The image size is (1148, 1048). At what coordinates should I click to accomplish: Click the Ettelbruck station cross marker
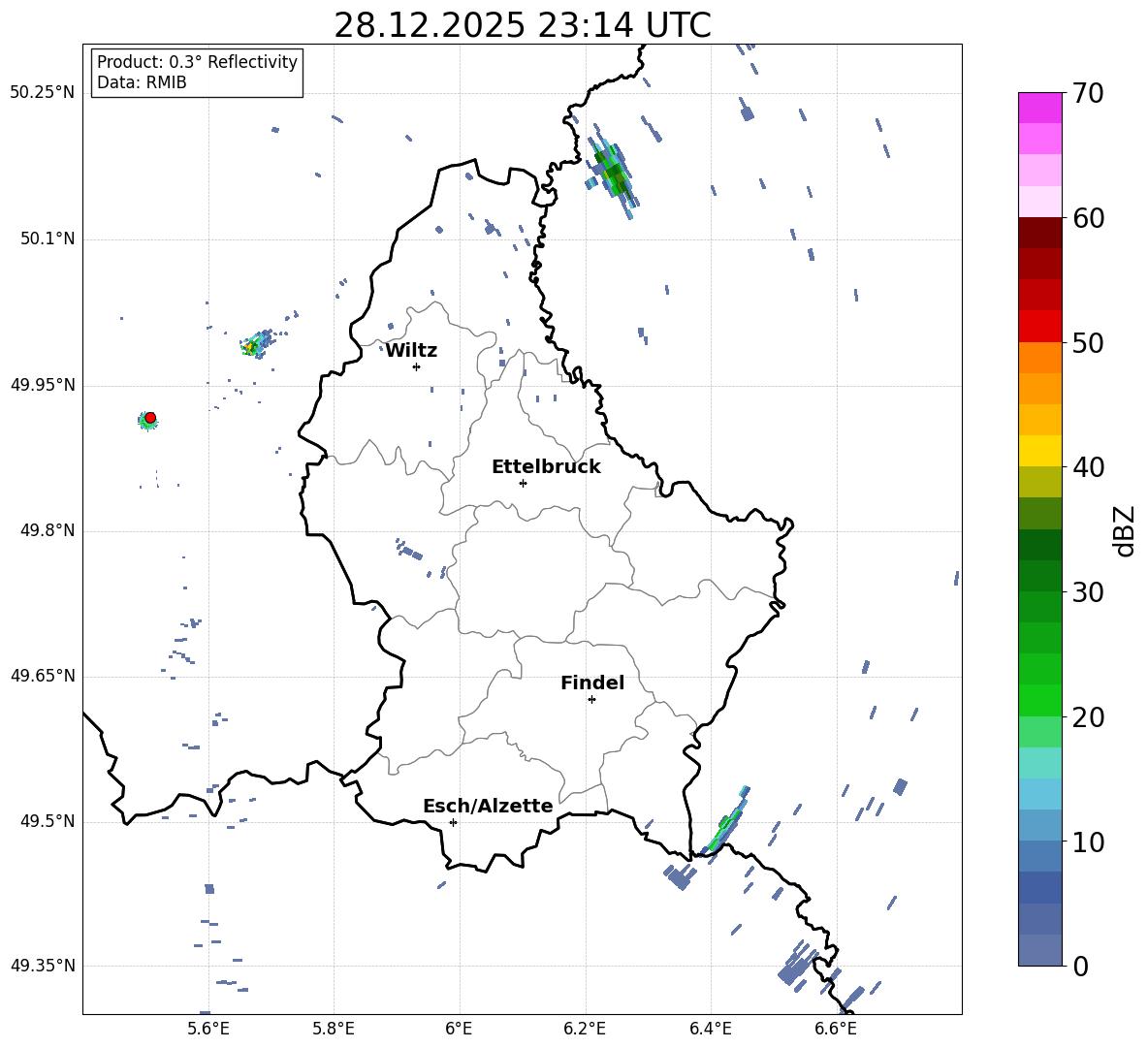pos(523,483)
